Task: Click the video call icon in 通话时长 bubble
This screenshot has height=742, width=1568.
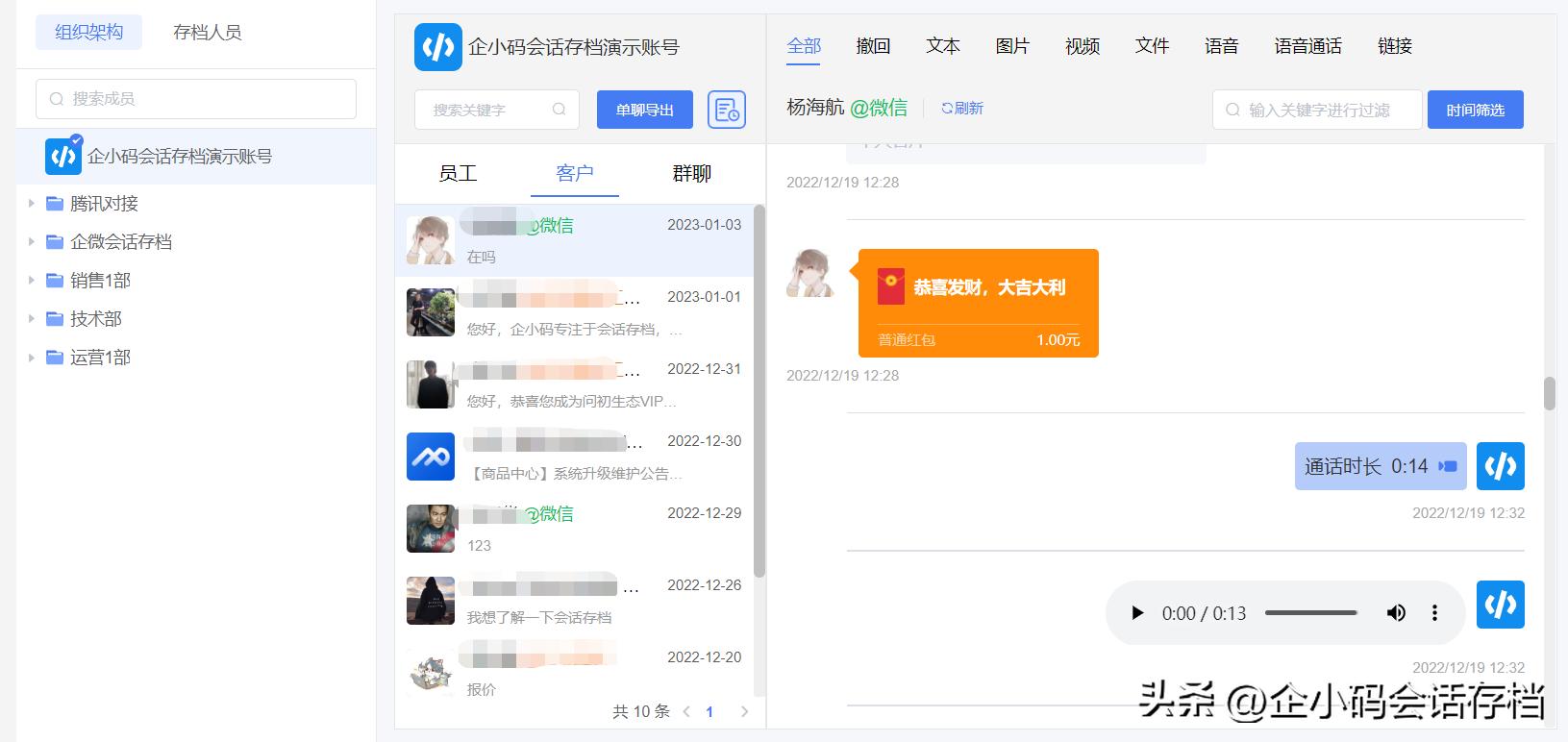Action: click(x=1447, y=466)
